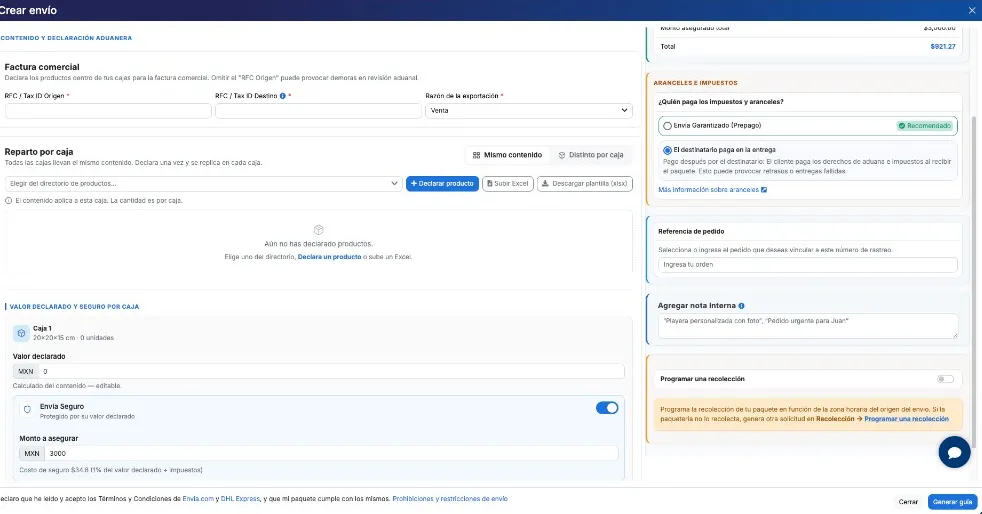Image resolution: width=982 pixels, height=514 pixels.
Task: Click Descargar plantilla (xlsx) button
Action: coord(585,183)
